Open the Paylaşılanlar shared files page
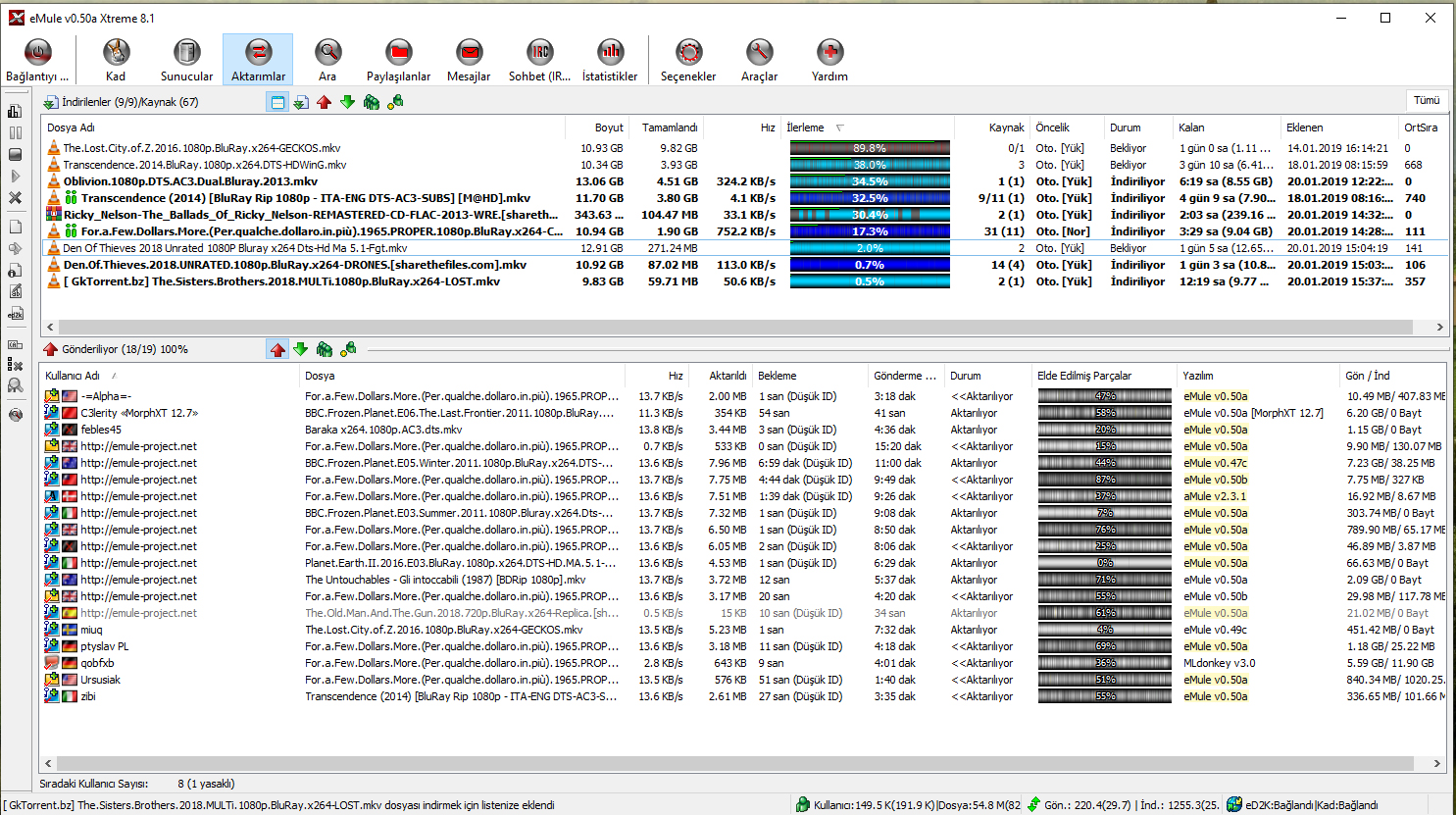 [x=398, y=59]
